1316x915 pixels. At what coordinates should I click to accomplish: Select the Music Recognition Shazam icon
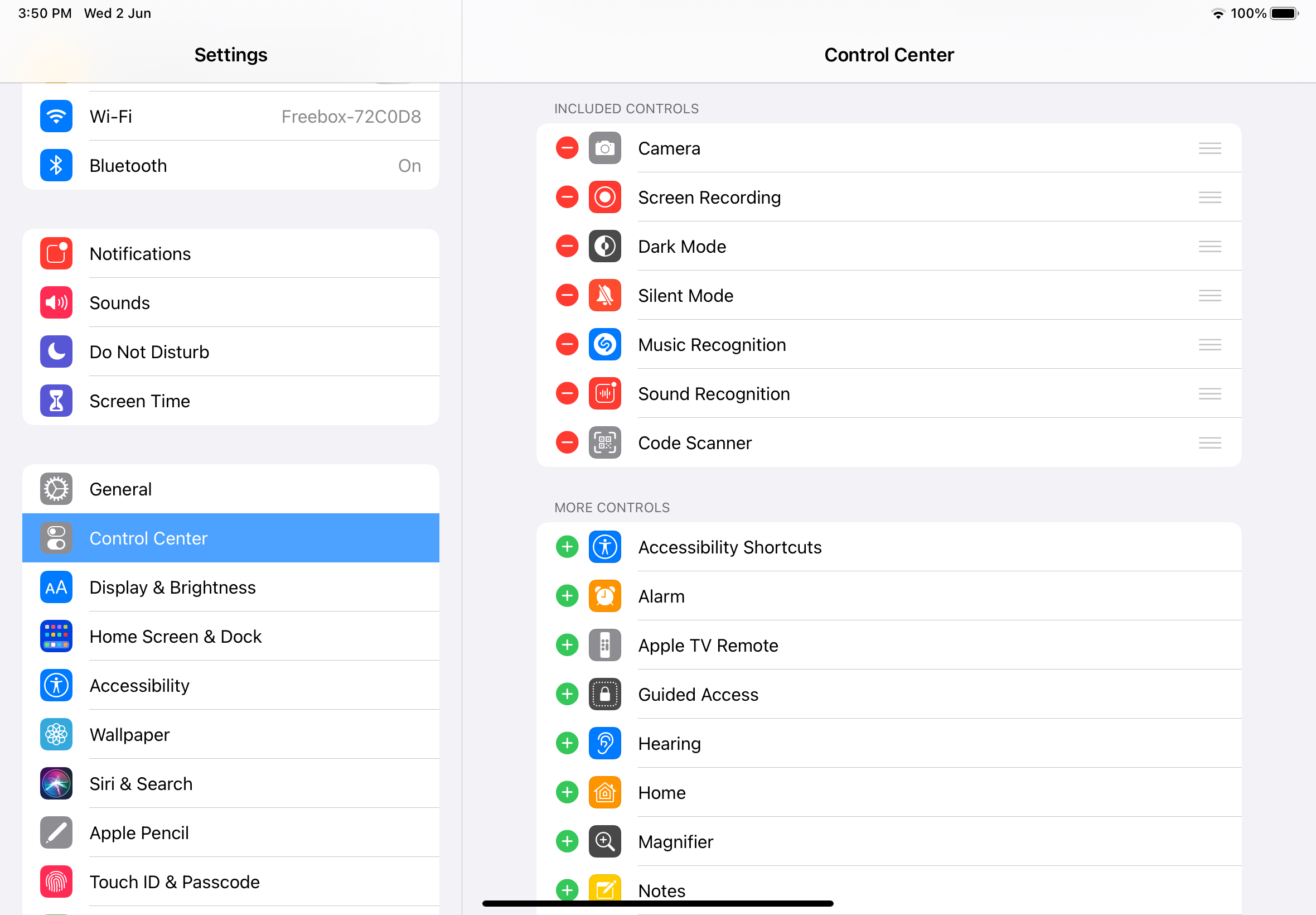pyautogui.click(x=604, y=345)
